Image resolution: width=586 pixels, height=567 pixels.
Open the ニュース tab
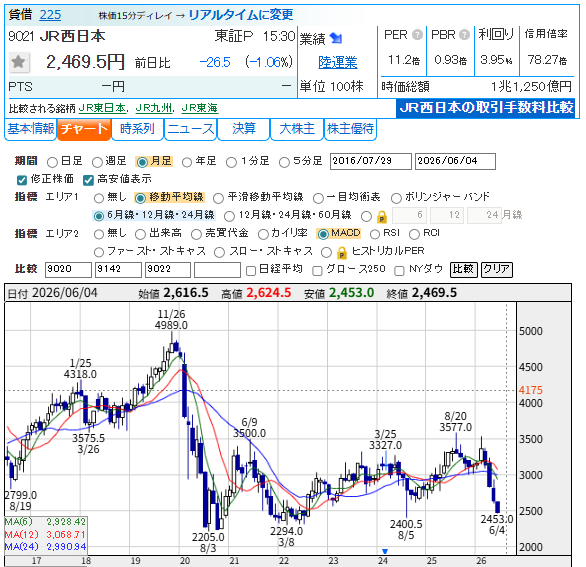(191, 129)
